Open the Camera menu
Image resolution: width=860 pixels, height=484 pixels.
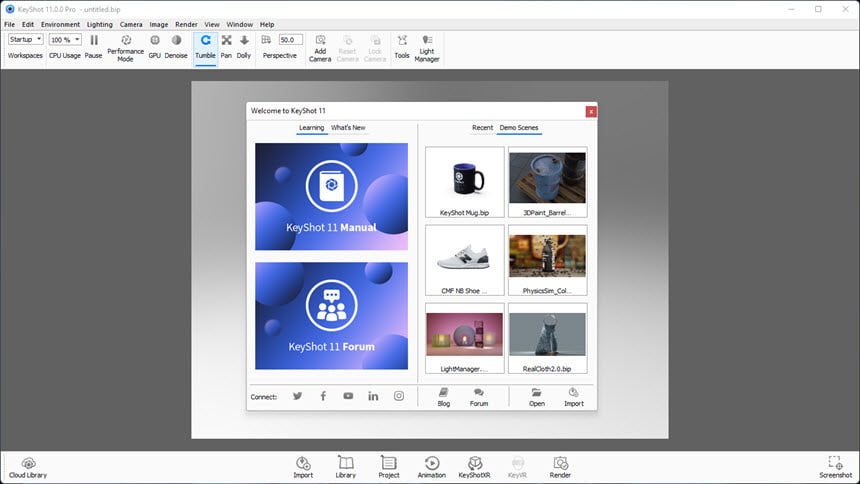[131, 24]
